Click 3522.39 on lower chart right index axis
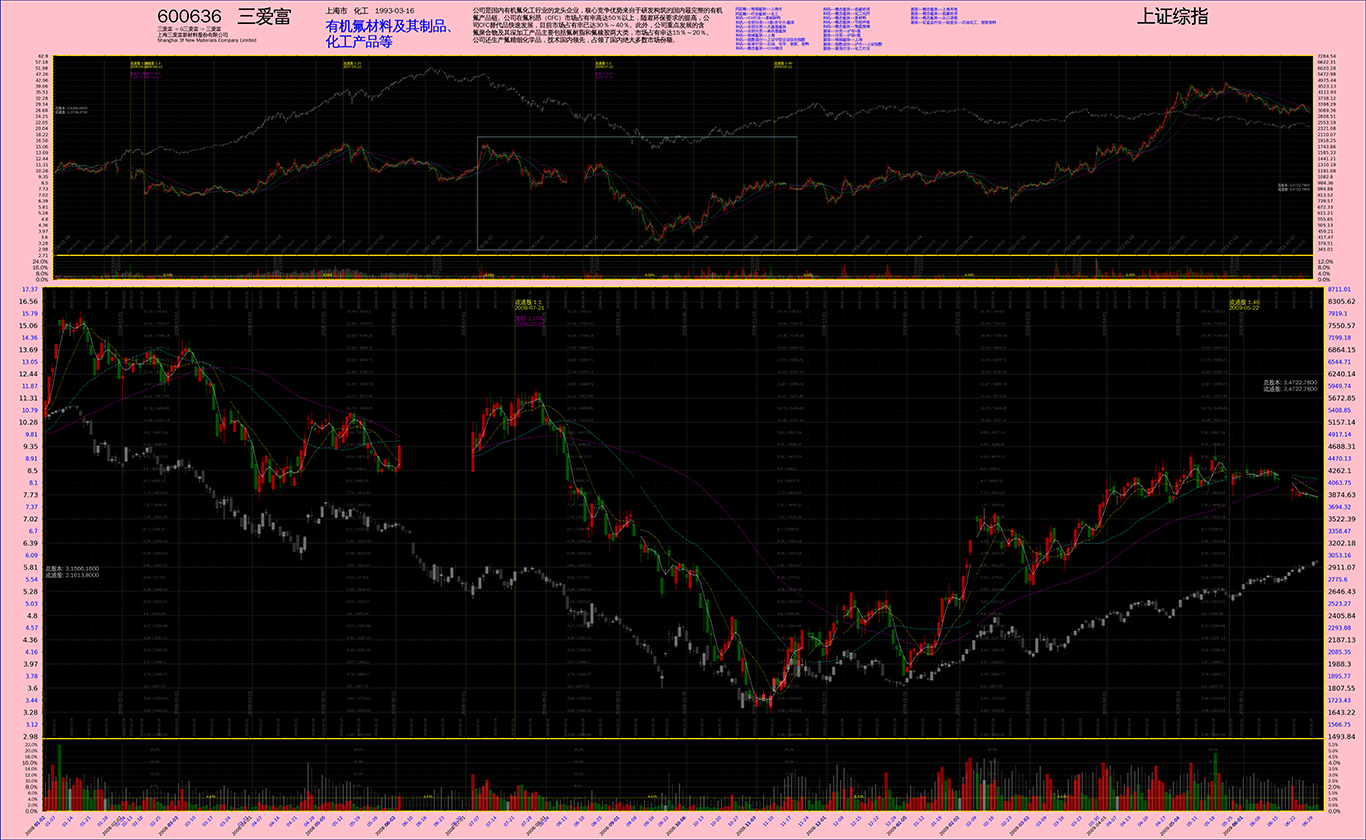The image size is (1366, 840). click(x=1342, y=519)
